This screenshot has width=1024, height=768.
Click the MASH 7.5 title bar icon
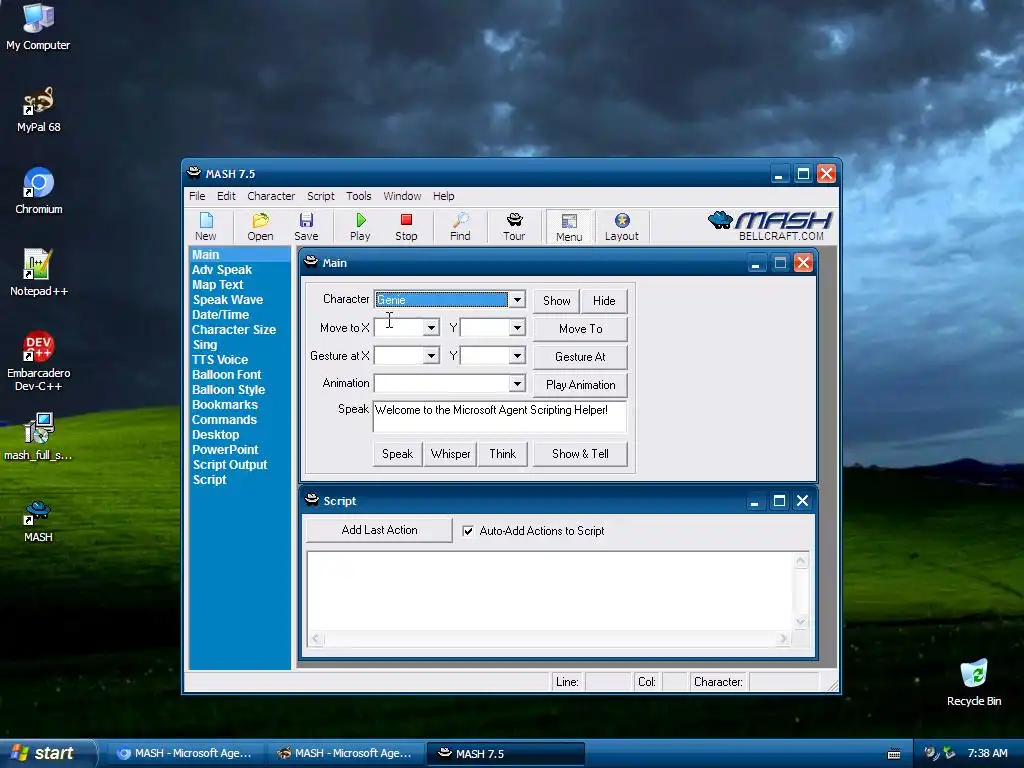pos(194,173)
